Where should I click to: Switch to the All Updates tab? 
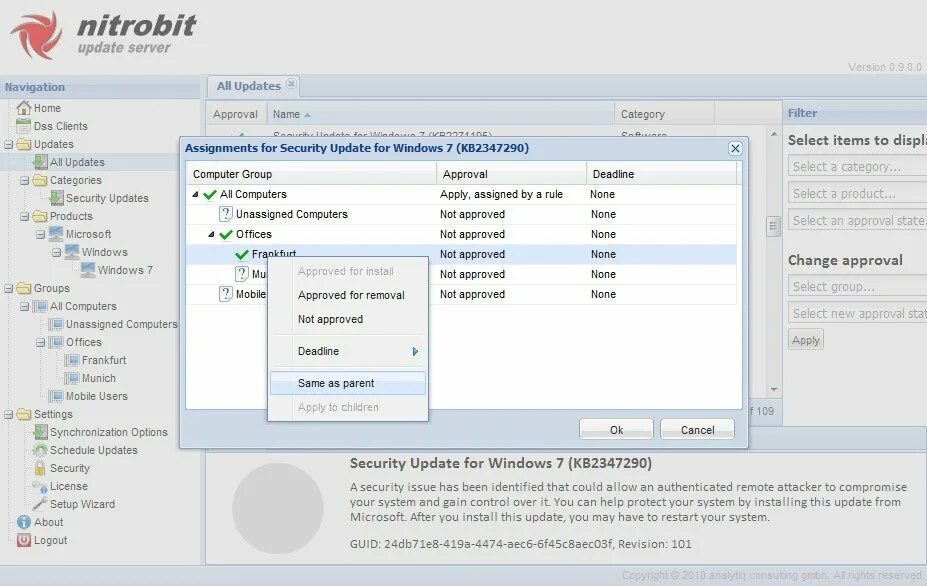[x=248, y=86]
